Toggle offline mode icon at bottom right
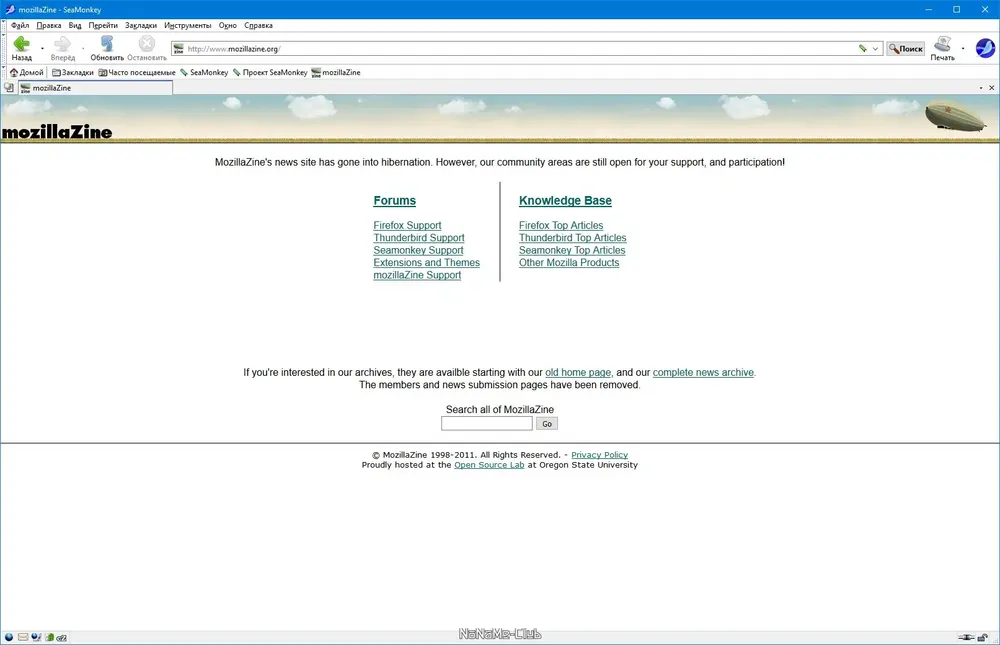 coord(966,637)
